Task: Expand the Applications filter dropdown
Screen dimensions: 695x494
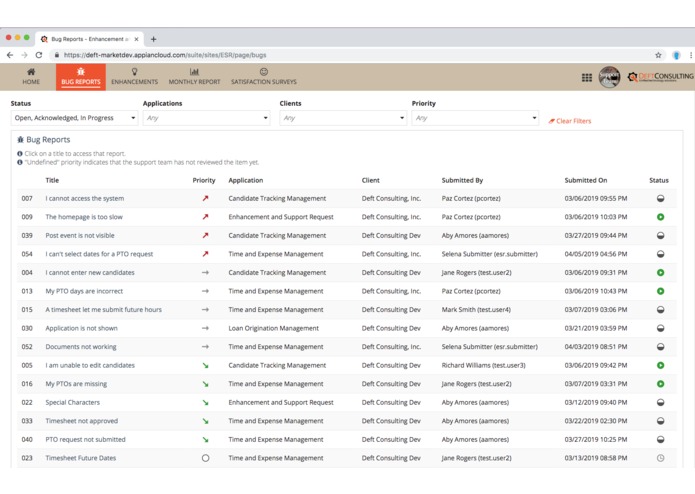Action: (x=207, y=118)
